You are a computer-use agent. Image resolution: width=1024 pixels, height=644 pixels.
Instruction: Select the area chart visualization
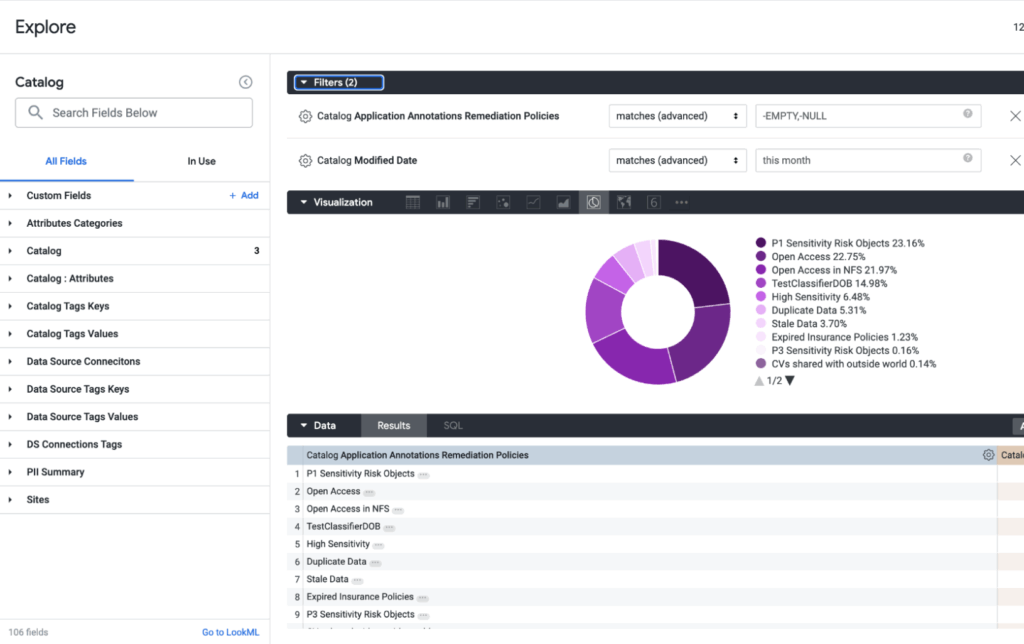tap(563, 202)
